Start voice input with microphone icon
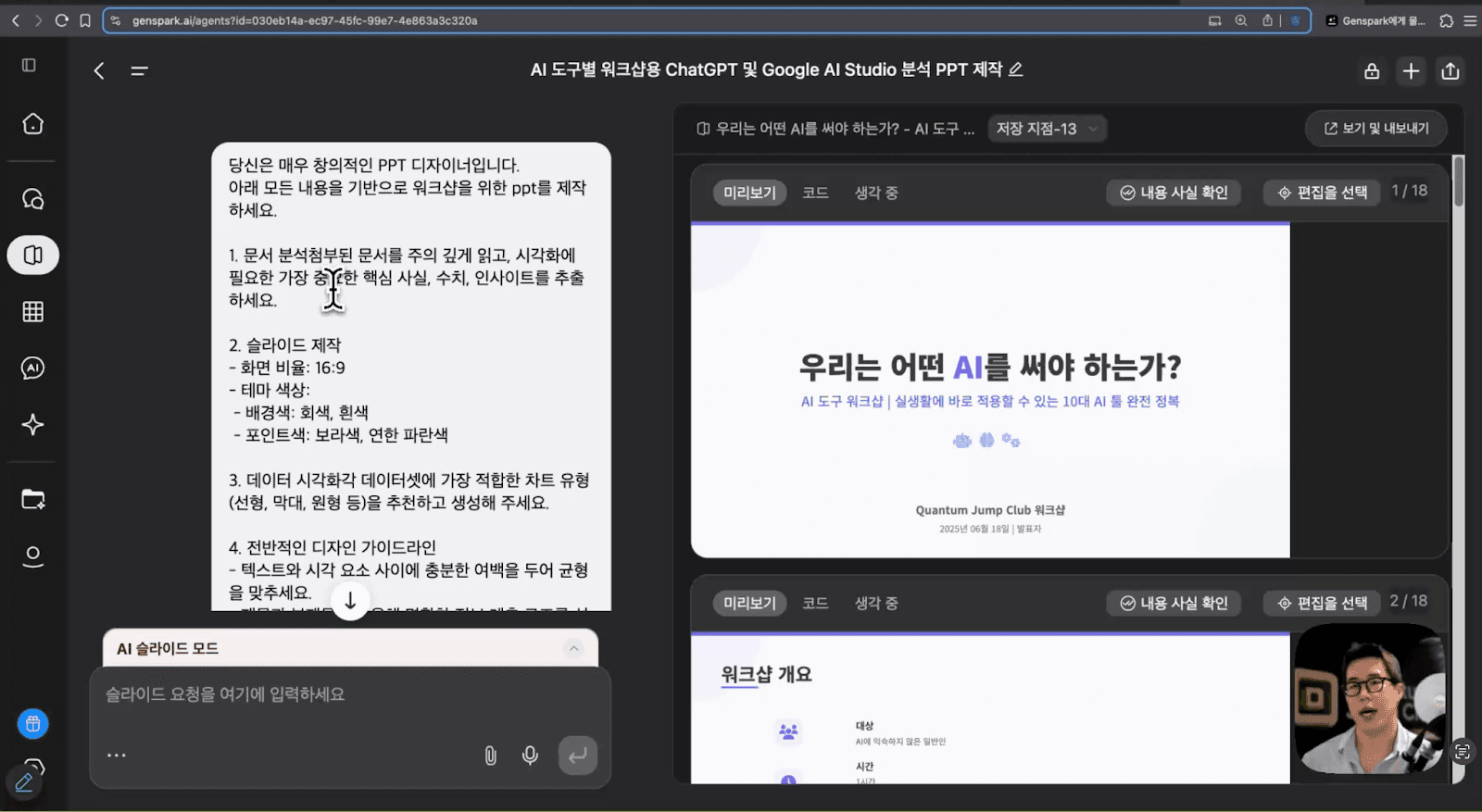This screenshot has width=1482, height=812. click(x=530, y=756)
